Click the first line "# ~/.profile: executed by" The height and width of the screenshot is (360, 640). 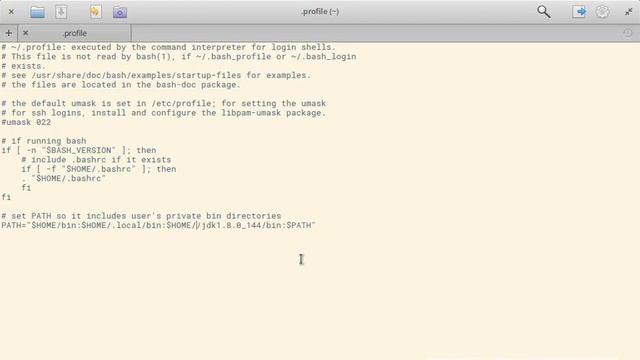[169, 47]
